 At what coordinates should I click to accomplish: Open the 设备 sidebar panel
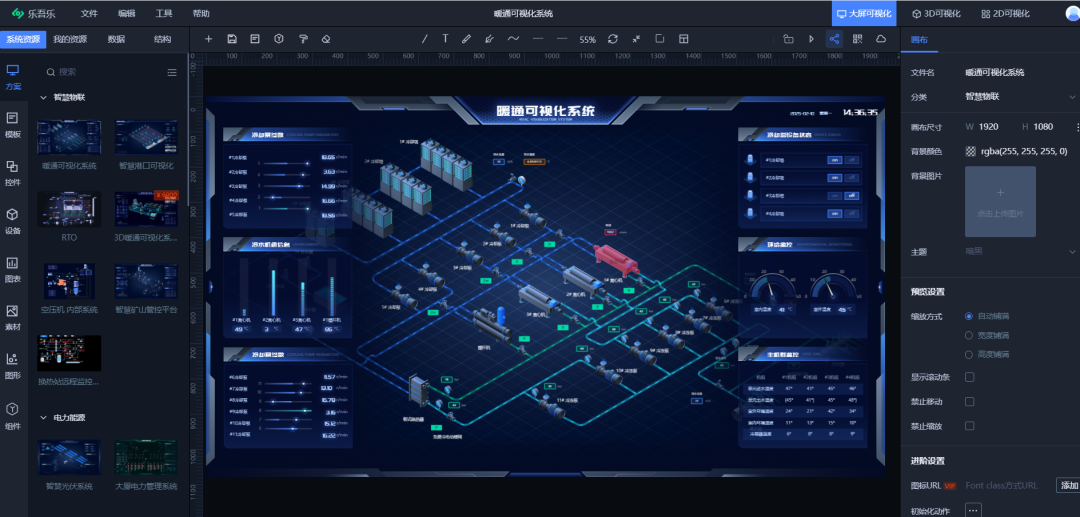coord(13,222)
